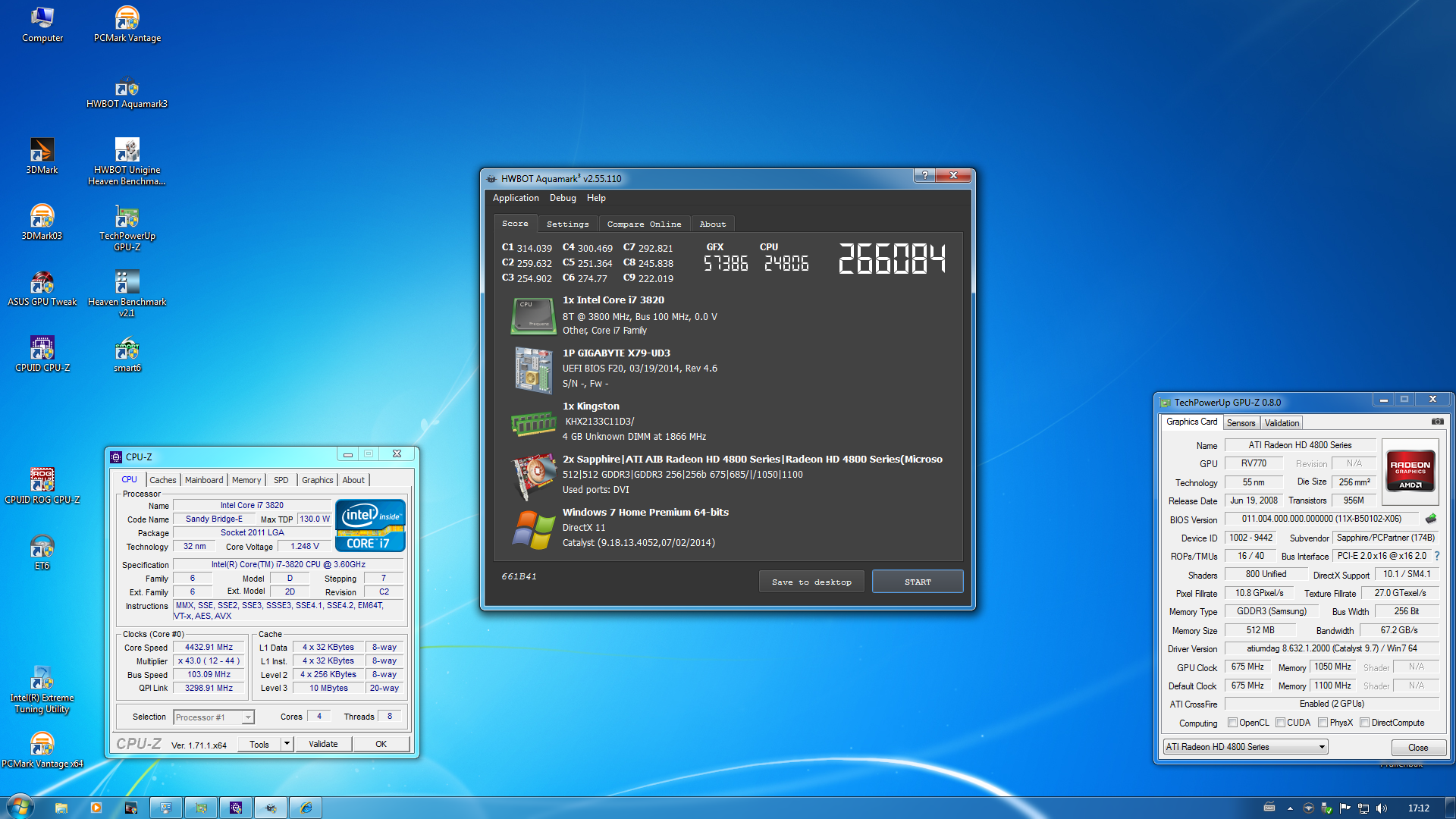The height and width of the screenshot is (819, 1456).
Task: Click the Validate button in CPU-Z
Action: (323, 744)
